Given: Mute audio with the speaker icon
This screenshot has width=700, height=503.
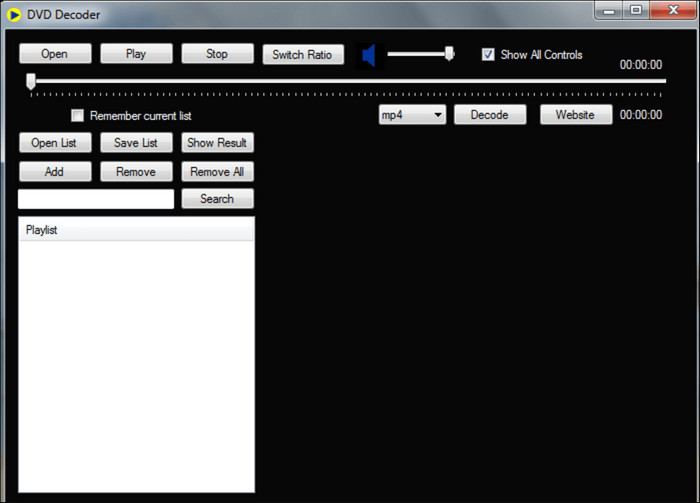Looking at the screenshot, I should pyautogui.click(x=369, y=56).
